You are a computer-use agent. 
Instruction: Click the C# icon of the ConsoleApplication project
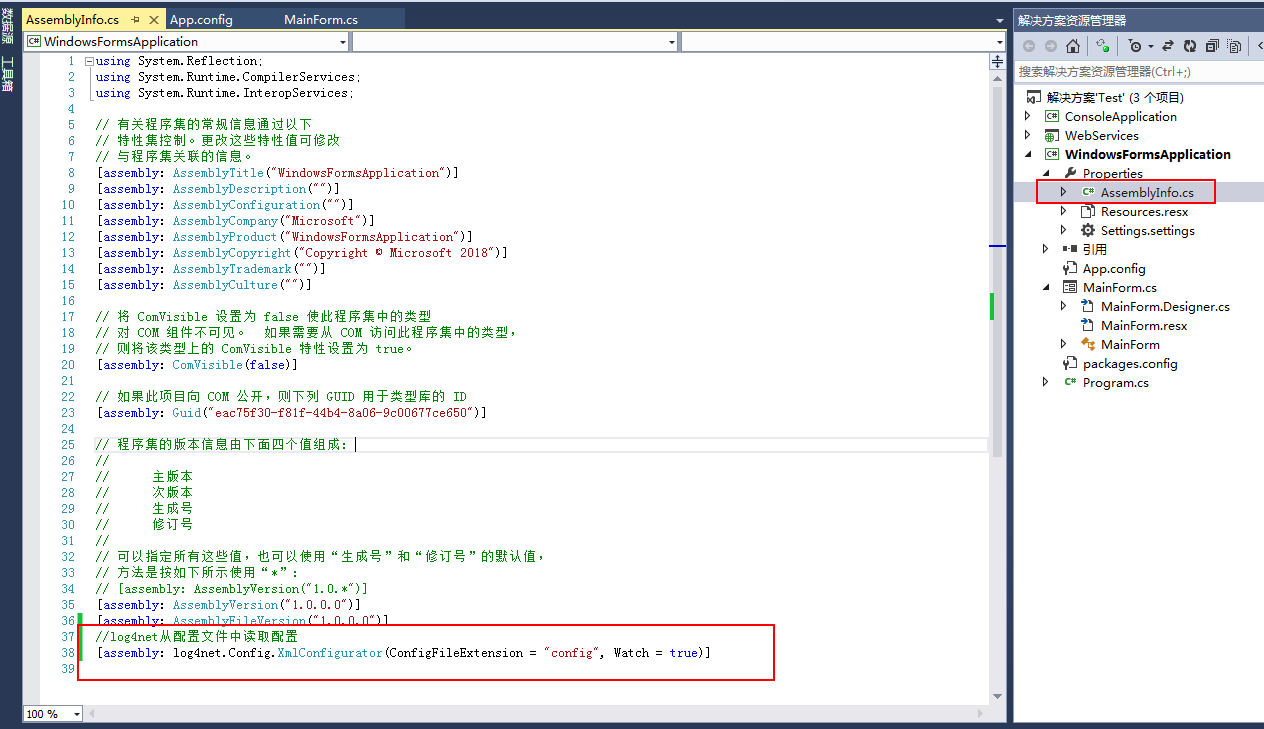(x=1052, y=116)
